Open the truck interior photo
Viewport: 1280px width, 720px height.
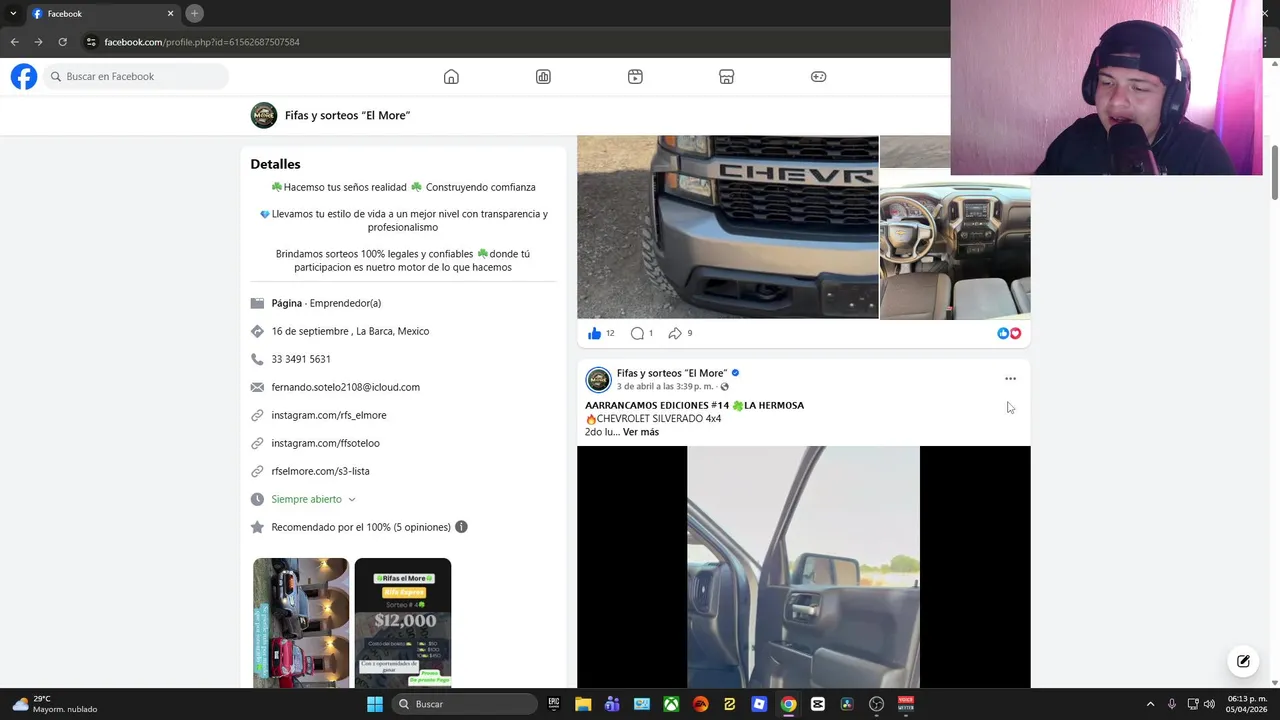pyautogui.click(x=955, y=244)
